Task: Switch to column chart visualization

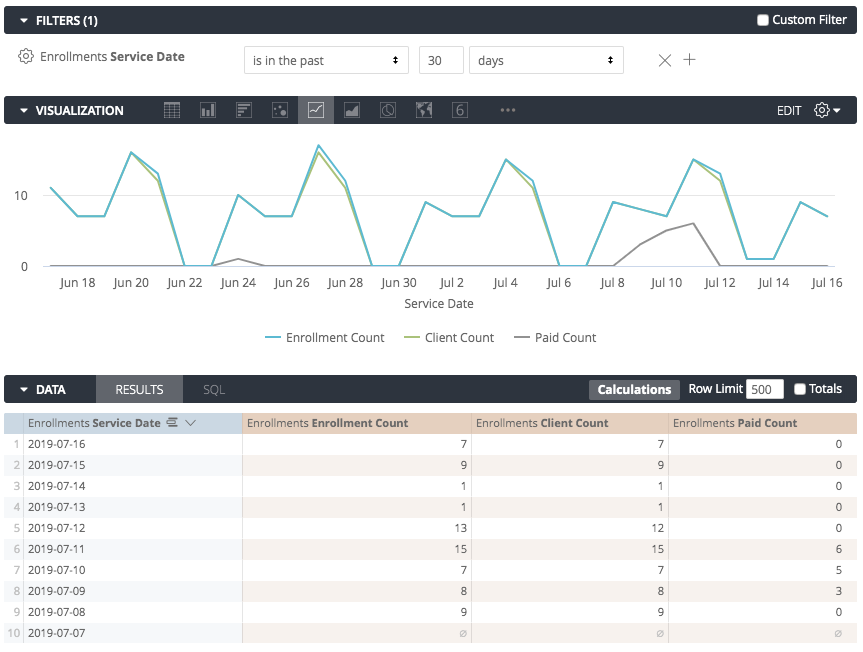Action: click(208, 111)
